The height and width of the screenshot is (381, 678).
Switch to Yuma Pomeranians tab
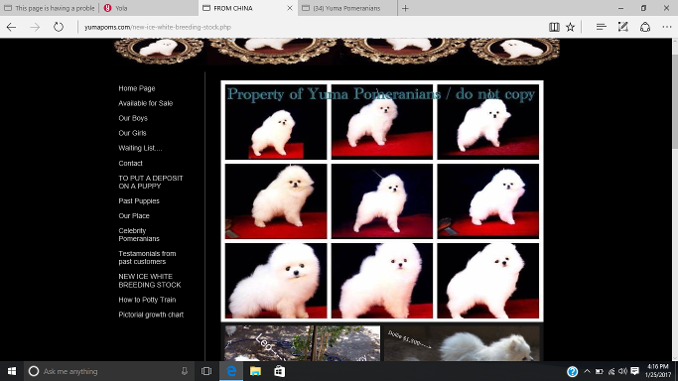click(347, 8)
